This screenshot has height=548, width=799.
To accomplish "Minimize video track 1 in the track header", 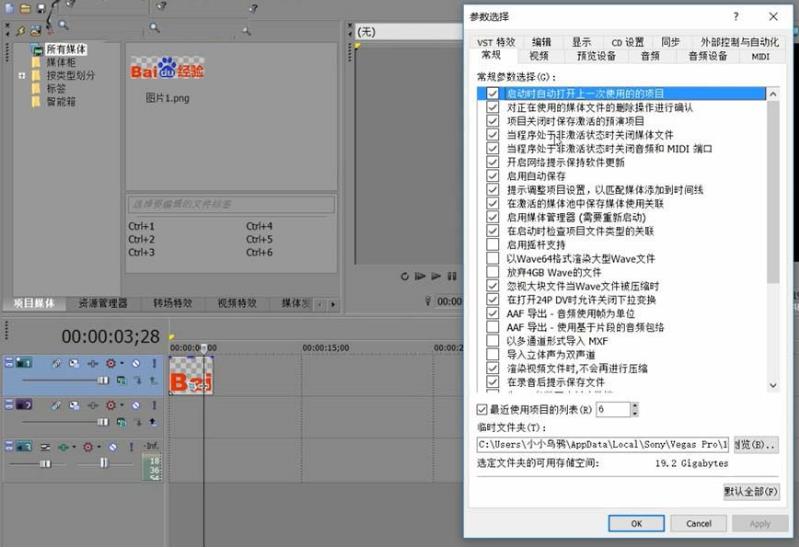I will coord(9,363).
